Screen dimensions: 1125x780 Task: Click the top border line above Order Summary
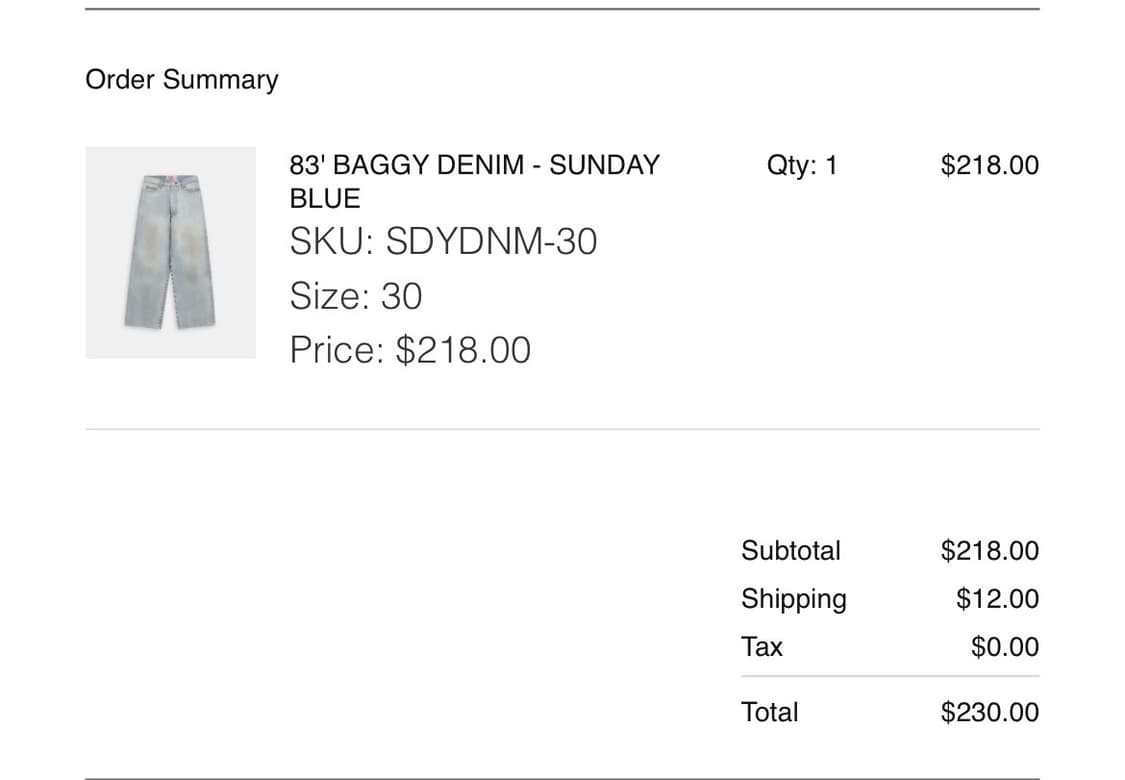(562, 9)
